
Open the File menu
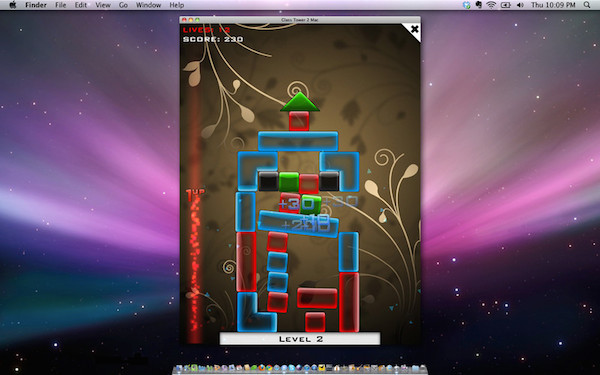[60, 5]
